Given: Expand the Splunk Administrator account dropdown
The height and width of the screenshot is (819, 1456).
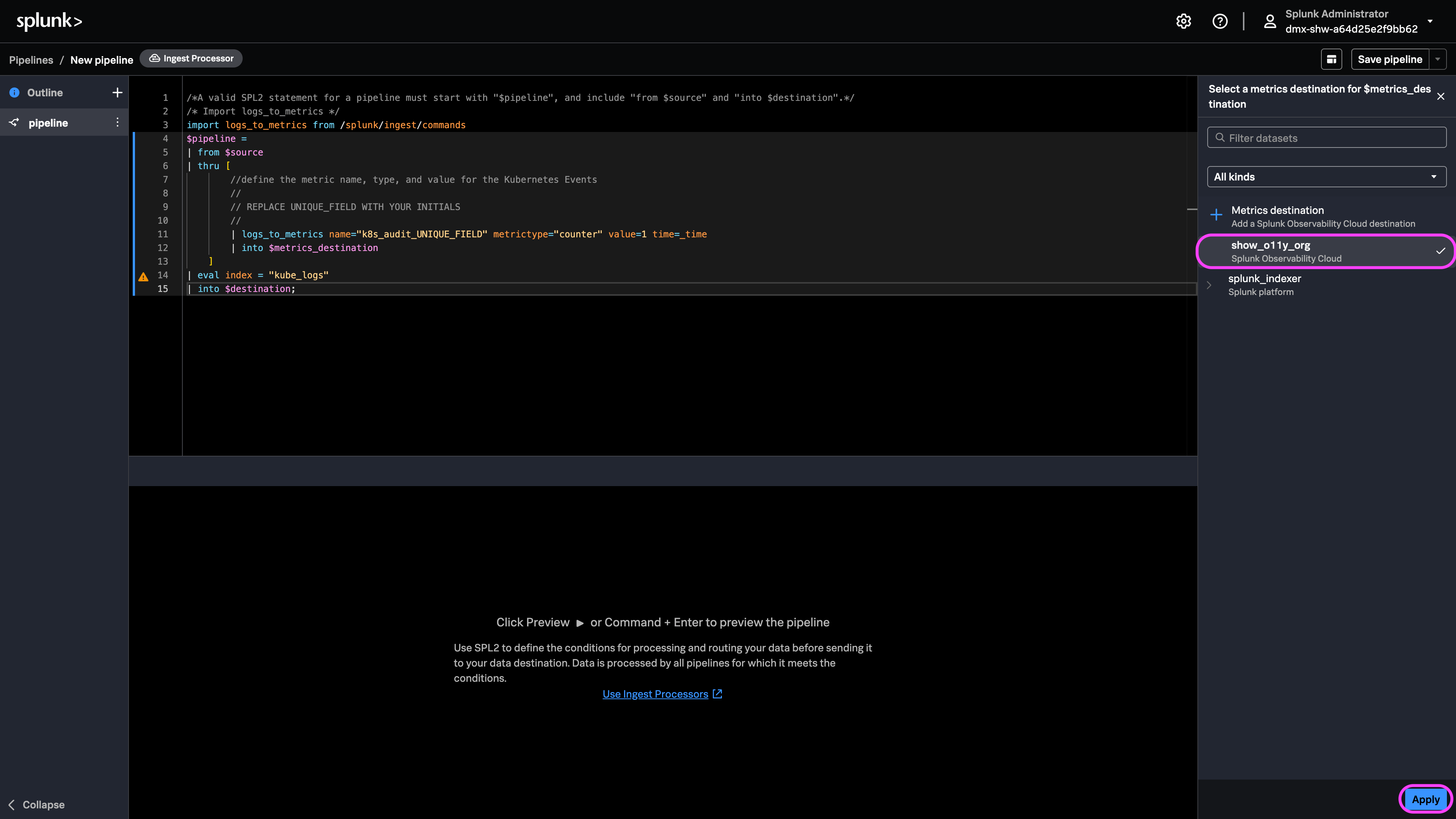Looking at the screenshot, I should coord(1430,21).
